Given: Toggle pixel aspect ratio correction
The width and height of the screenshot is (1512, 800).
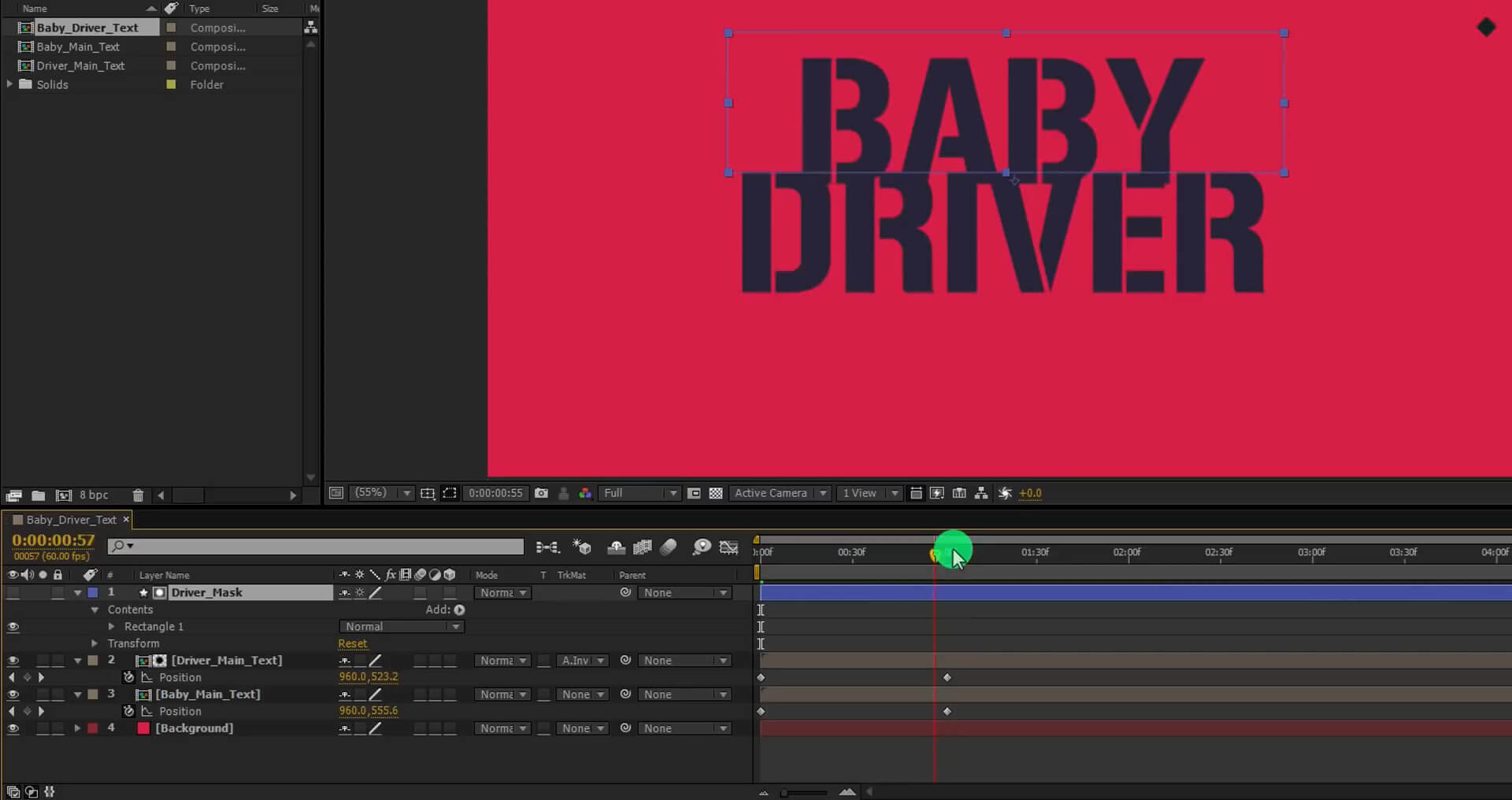Looking at the screenshot, I should pyautogui.click(x=916, y=493).
